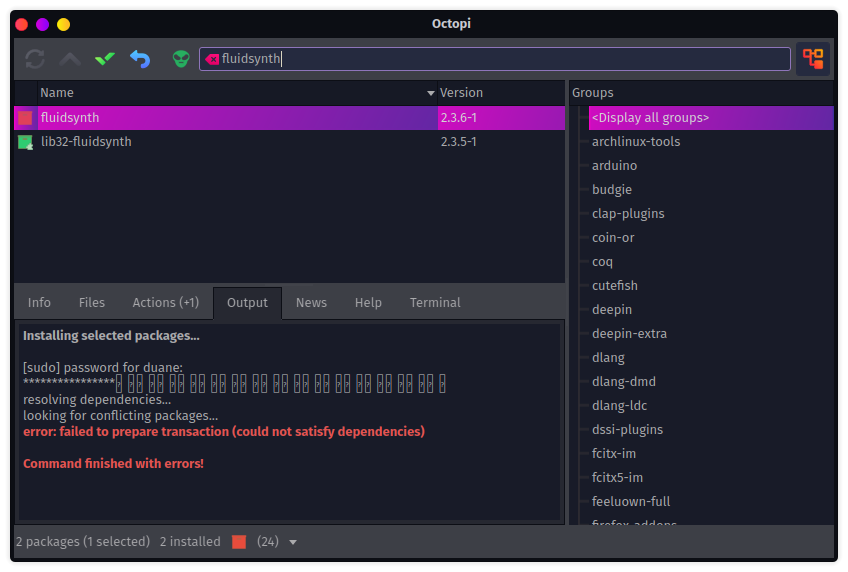Click the '2 installed' status text

click(190, 542)
